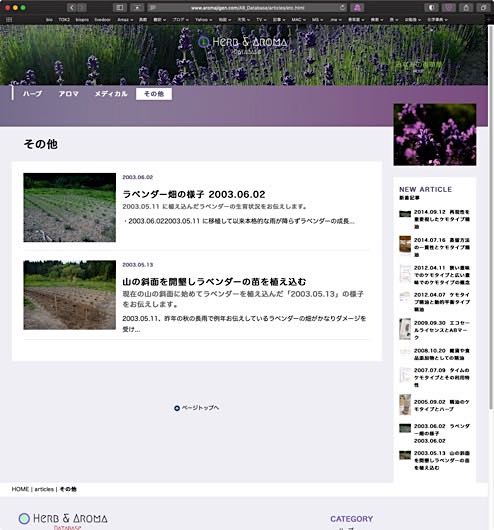Click the thumbnail next to the 2005.09.02 article
Image resolution: width=494 pixels, height=530 pixels.
(x=405, y=405)
